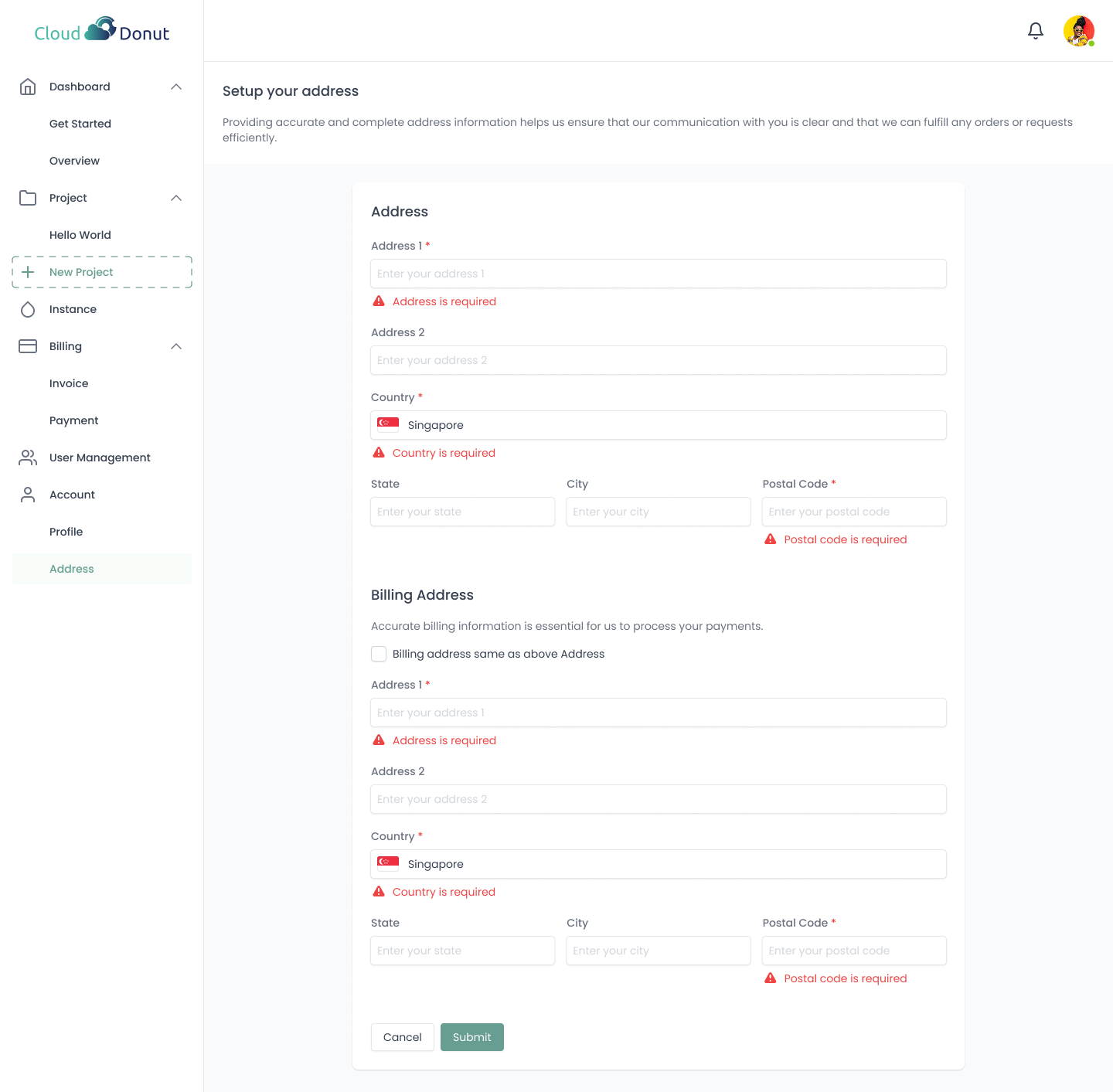Click the New Project plus icon
Image resolution: width=1113 pixels, height=1092 pixels.
point(29,272)
